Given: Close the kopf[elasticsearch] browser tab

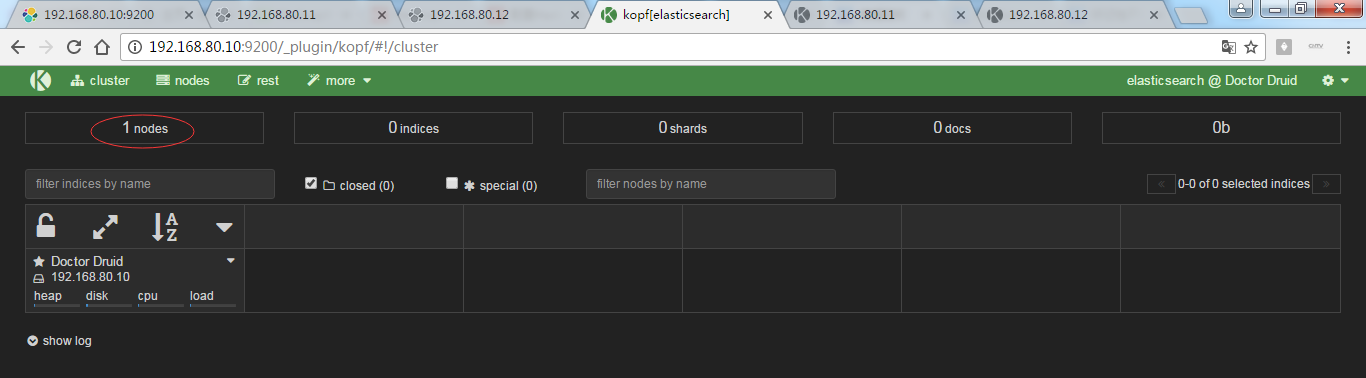Looking at the screenshot, I should tap(767, 15).
